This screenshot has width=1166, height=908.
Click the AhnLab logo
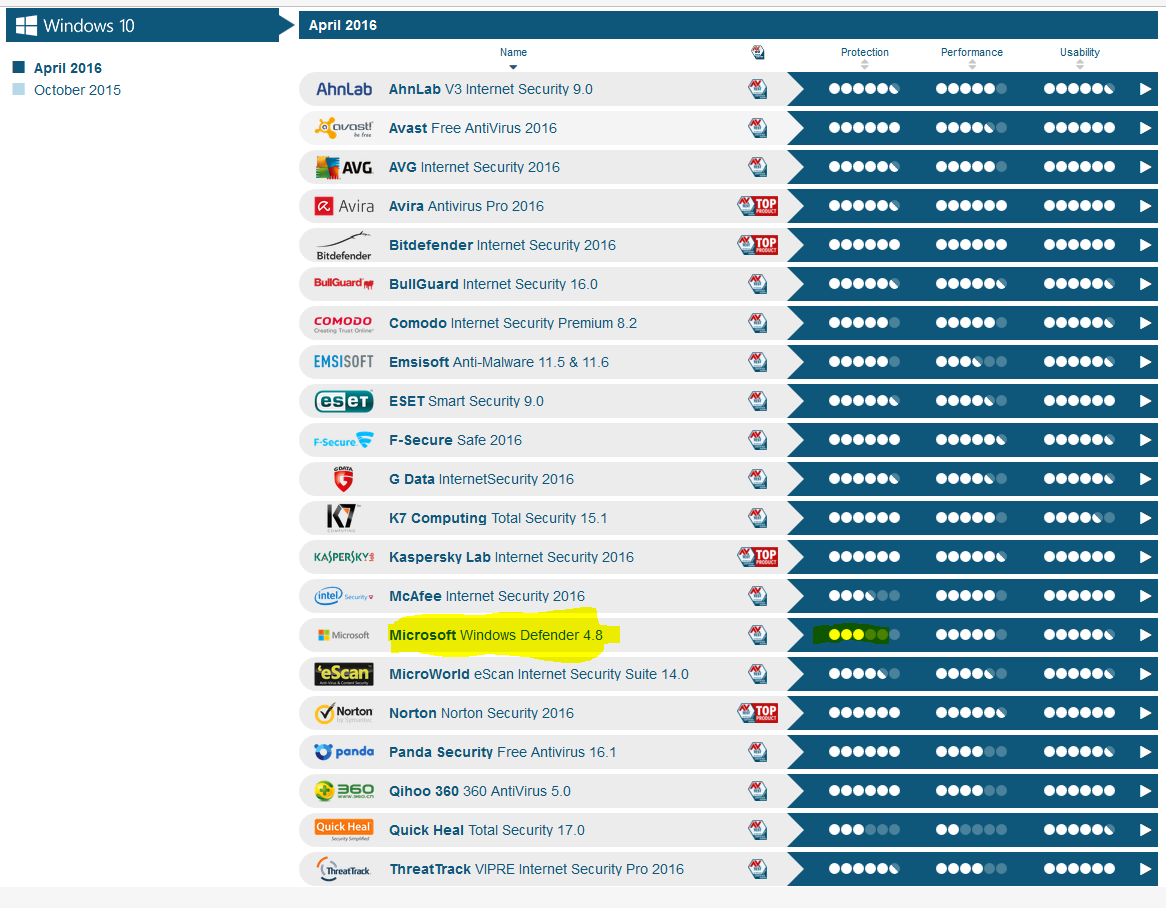click(344, 89)
